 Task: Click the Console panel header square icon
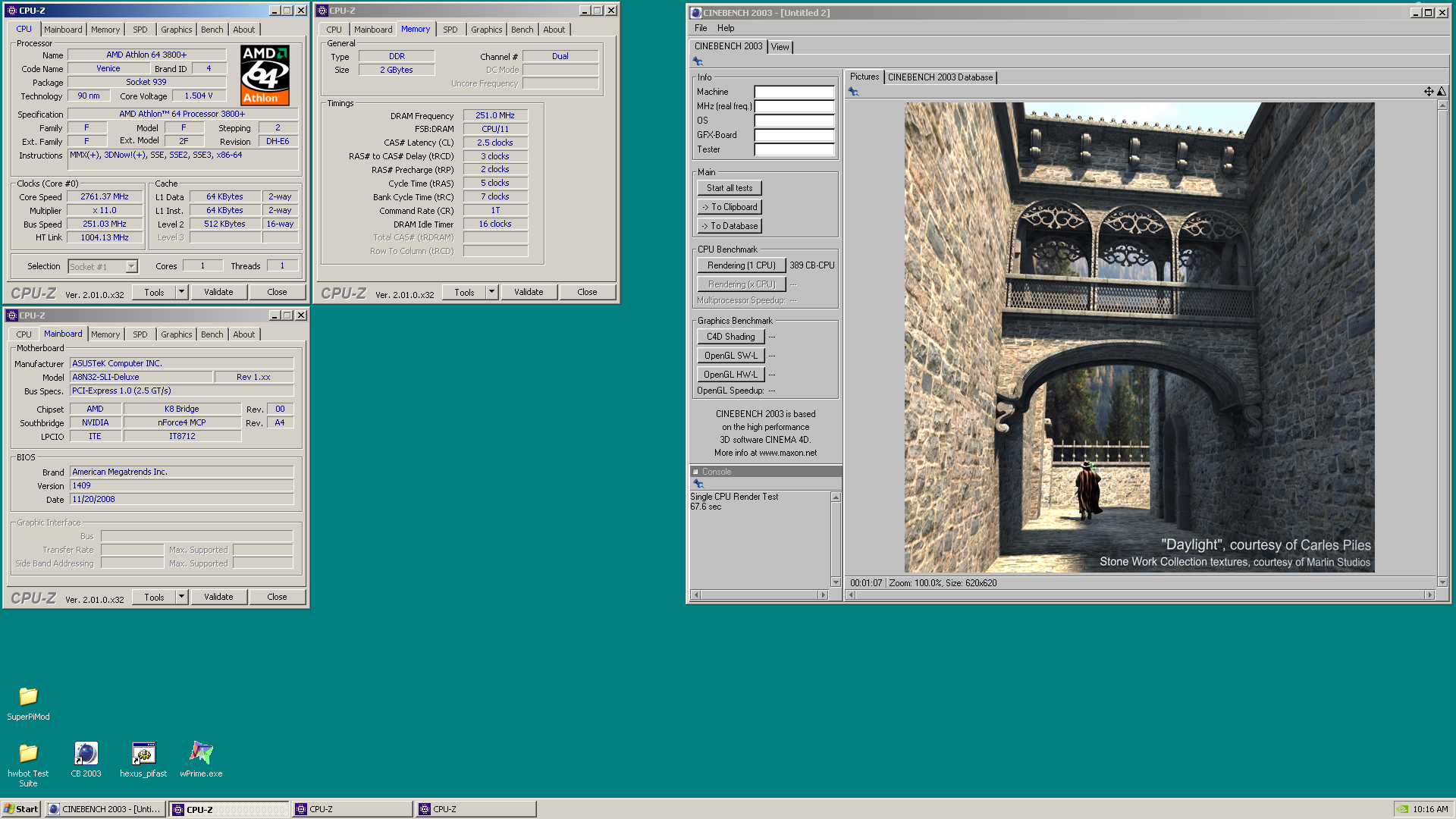coord(695,472)
